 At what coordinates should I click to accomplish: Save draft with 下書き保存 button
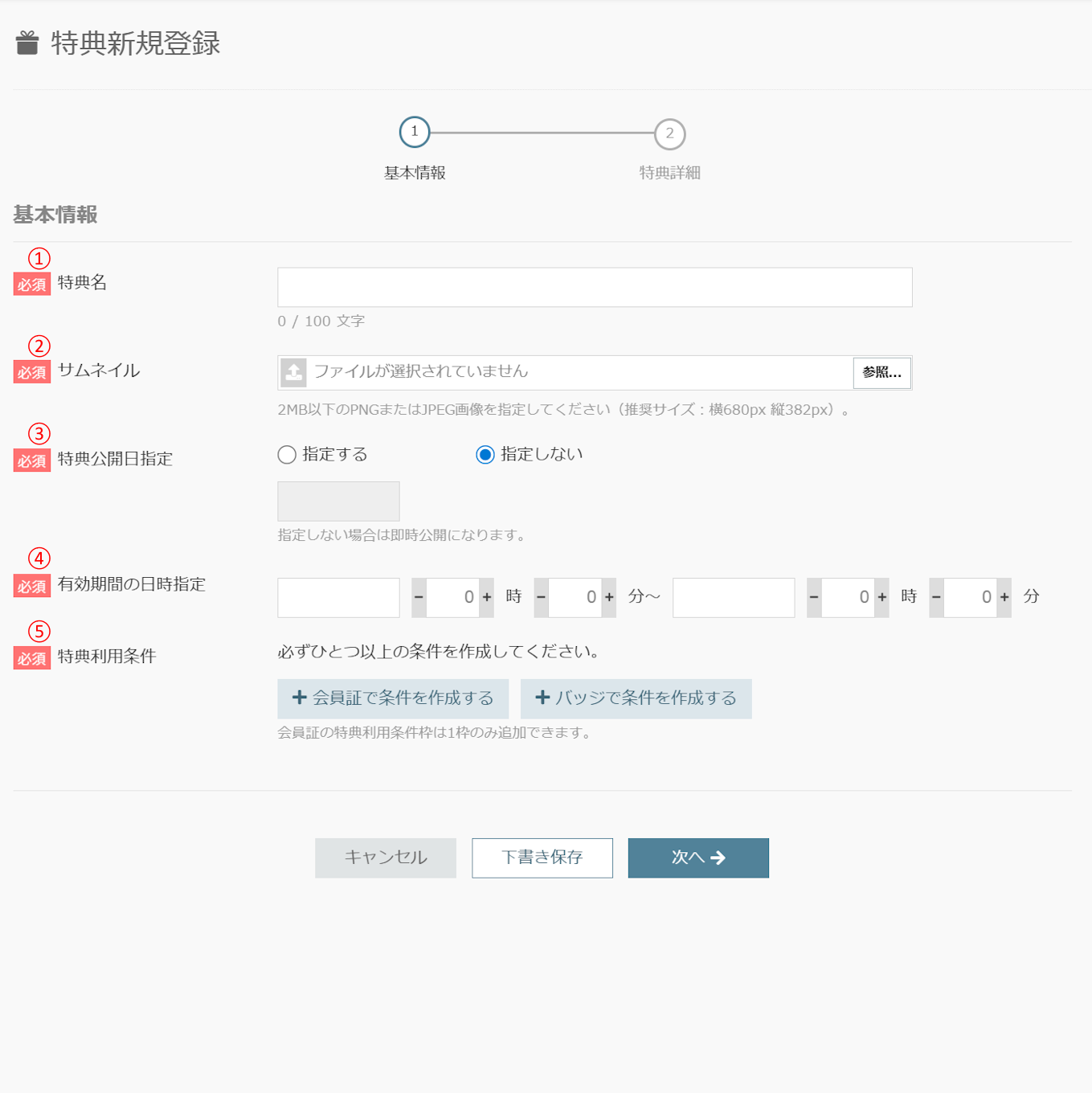pos(542,858)
